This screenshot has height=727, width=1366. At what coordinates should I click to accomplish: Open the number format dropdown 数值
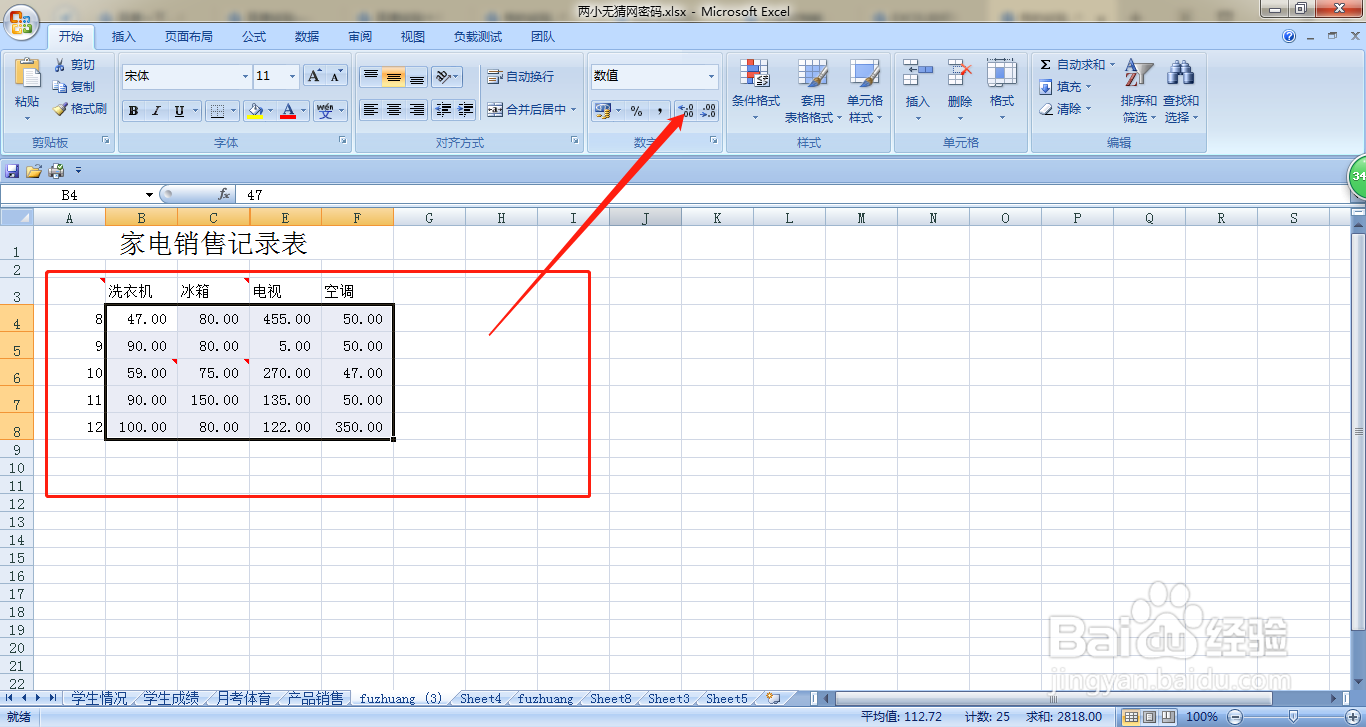pos(712,76)
